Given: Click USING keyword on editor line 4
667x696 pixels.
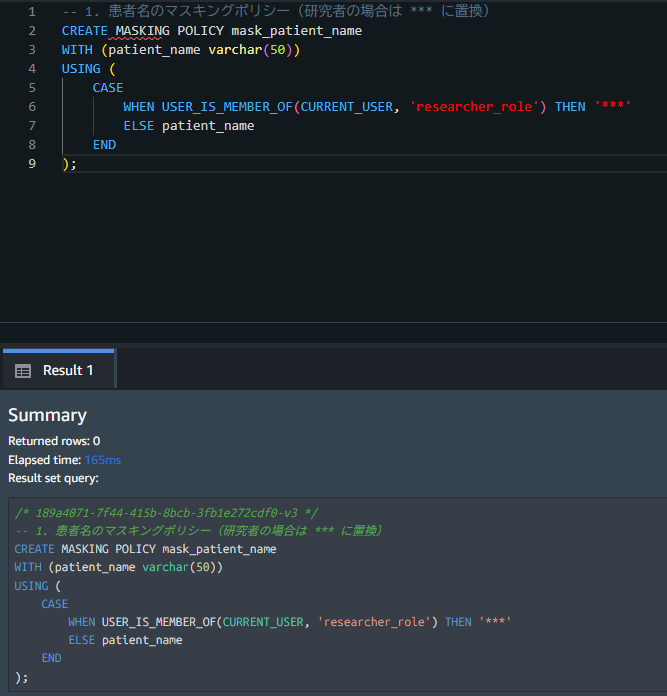Looking at the screenshot, I should tap(81, 69).
